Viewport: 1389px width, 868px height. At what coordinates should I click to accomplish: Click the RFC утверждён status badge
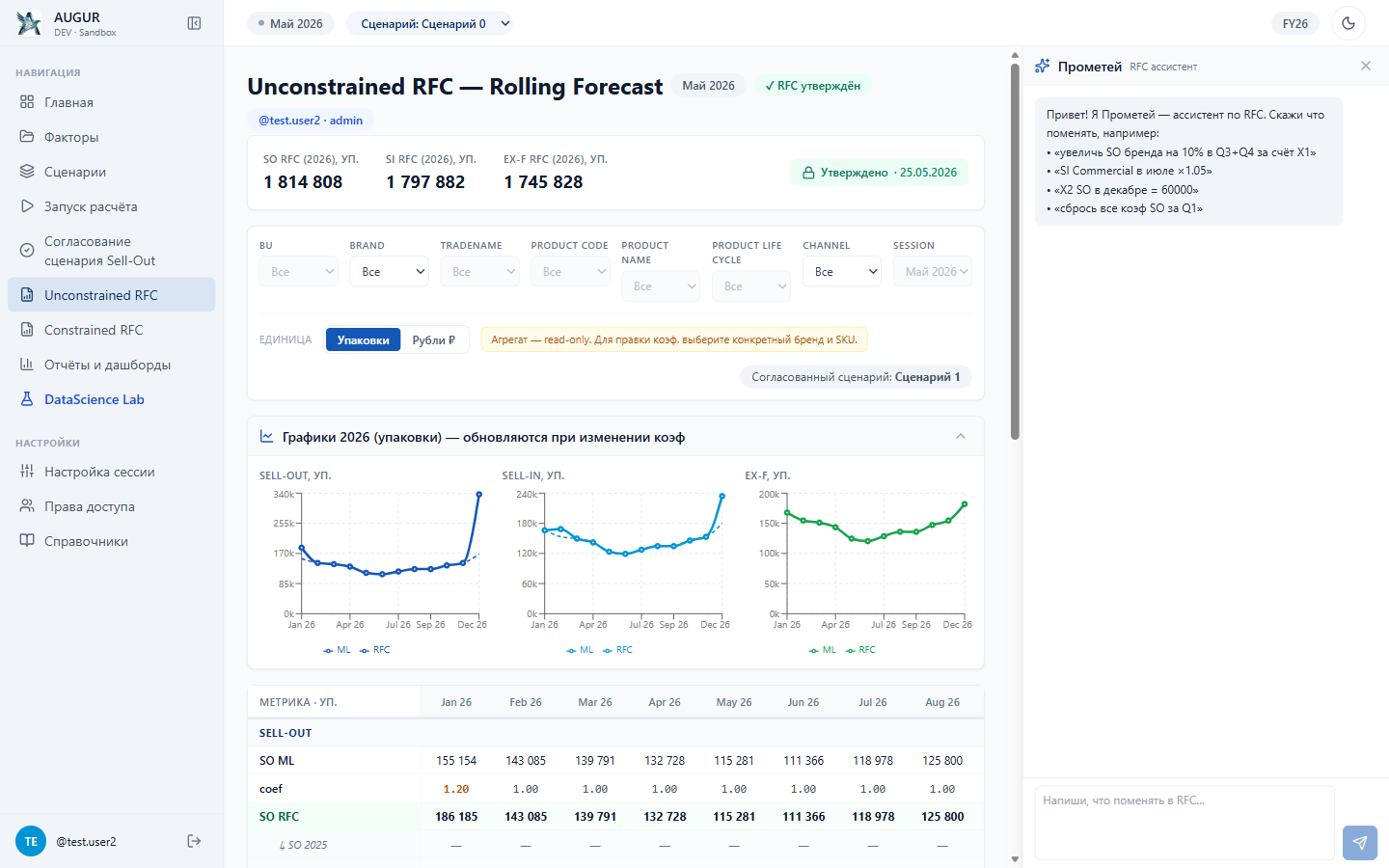tap(812, 86)
